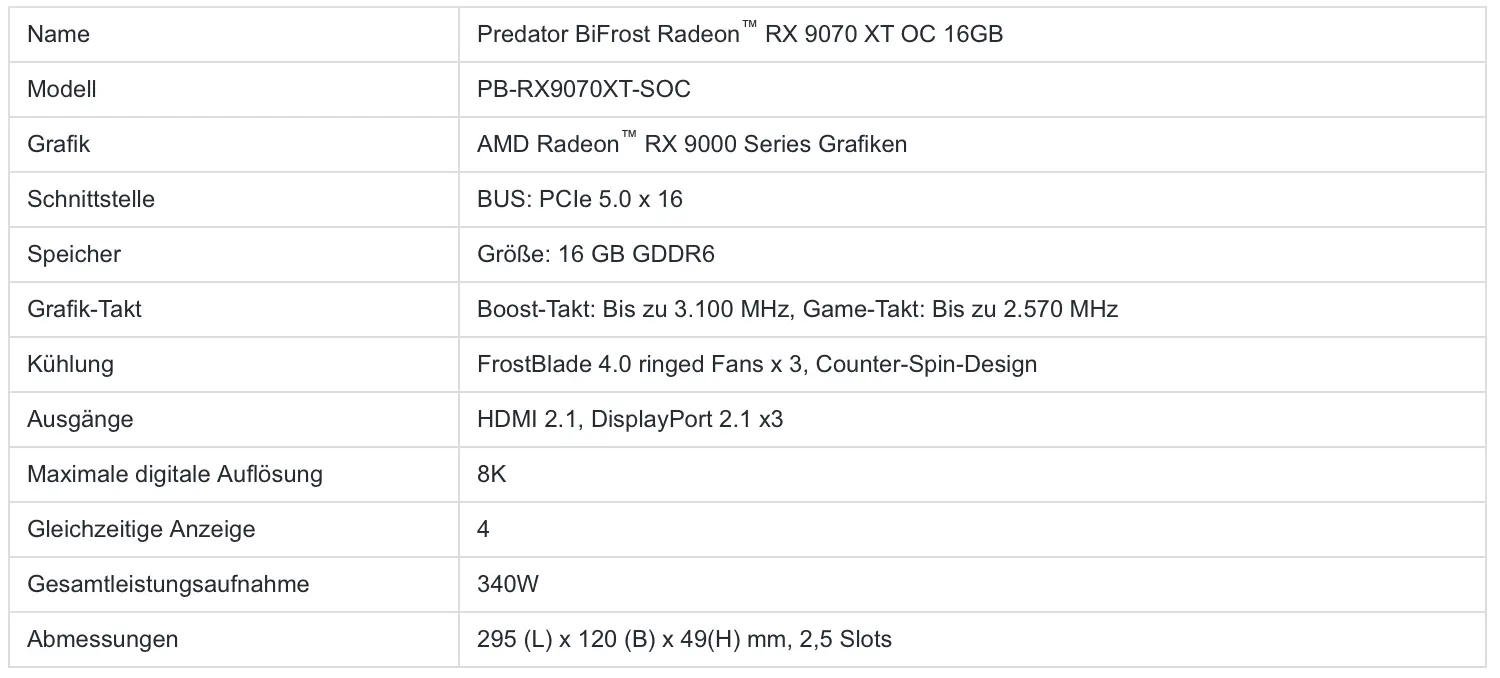Click the '8K' resolution value

492,475
